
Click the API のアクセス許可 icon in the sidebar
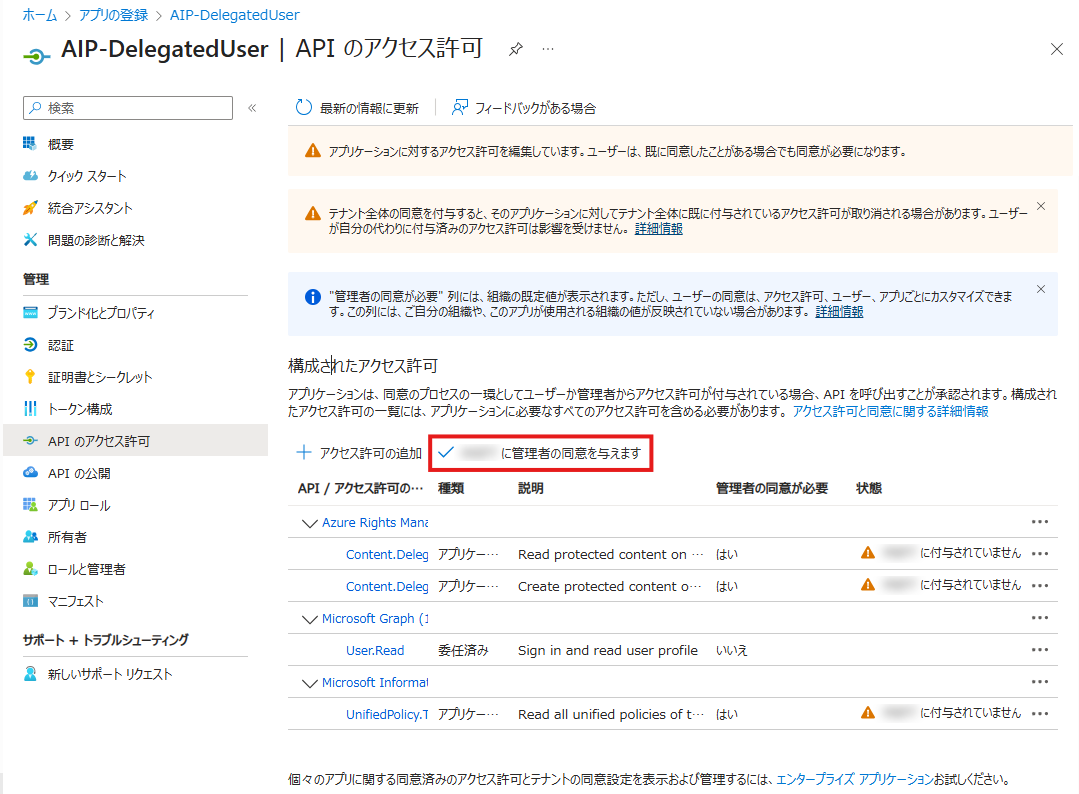[x=30, y=440]
